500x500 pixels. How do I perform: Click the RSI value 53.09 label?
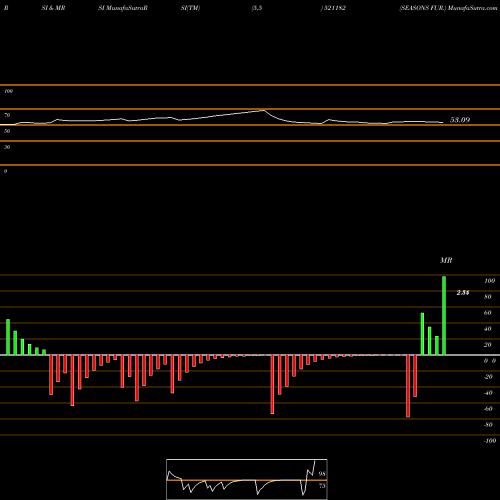pos(460,120)
